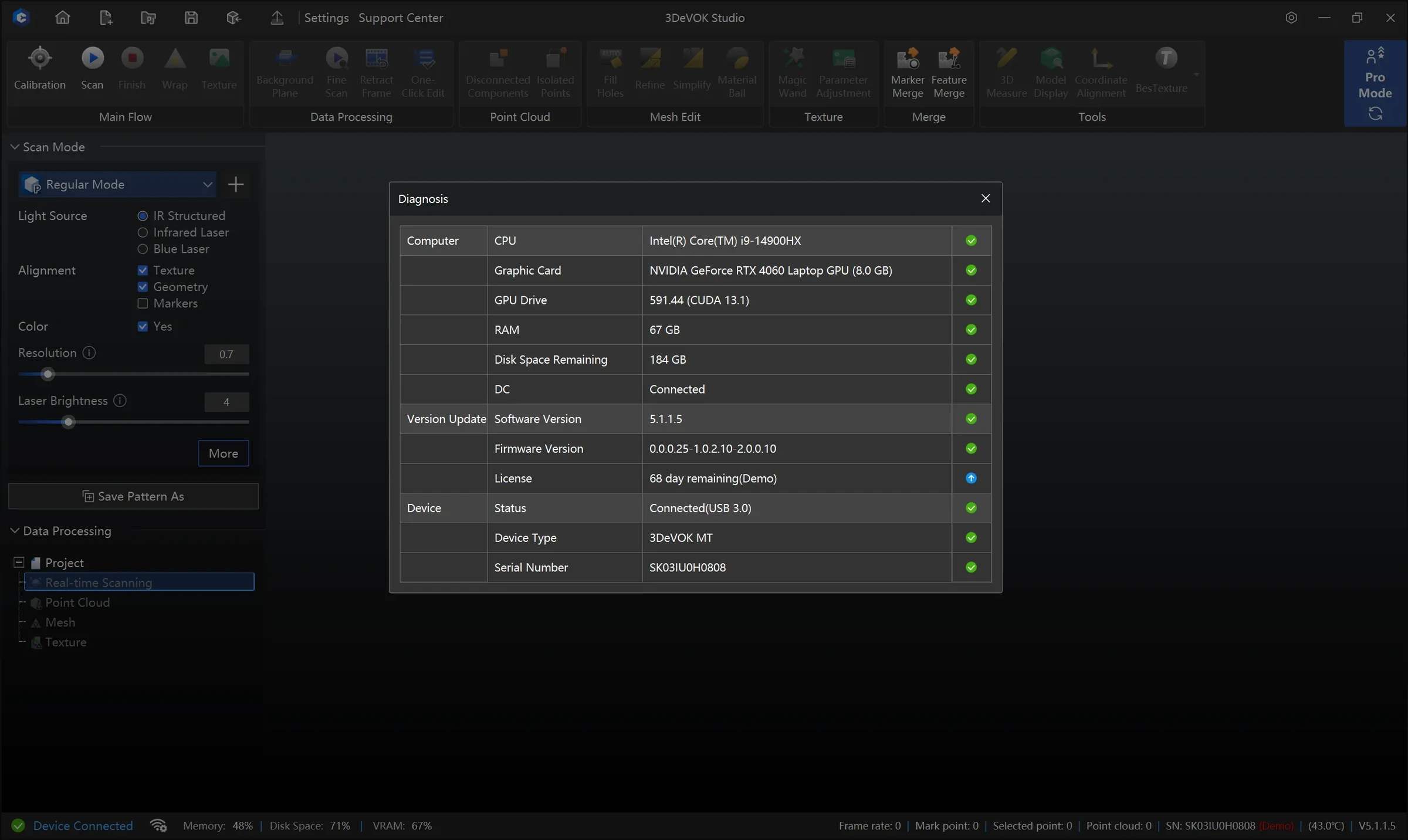Click the Simplify mesh tool

tap(692, 68)
